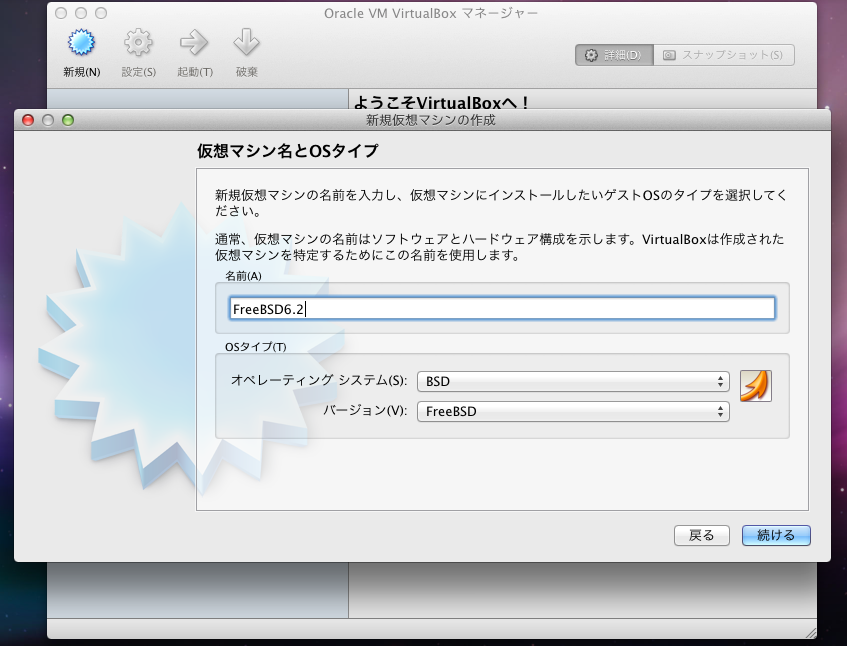The height and width of the screenshot is (646, 847).
Task: Click the minimize button of the wizard window
Action: point(48,120)
